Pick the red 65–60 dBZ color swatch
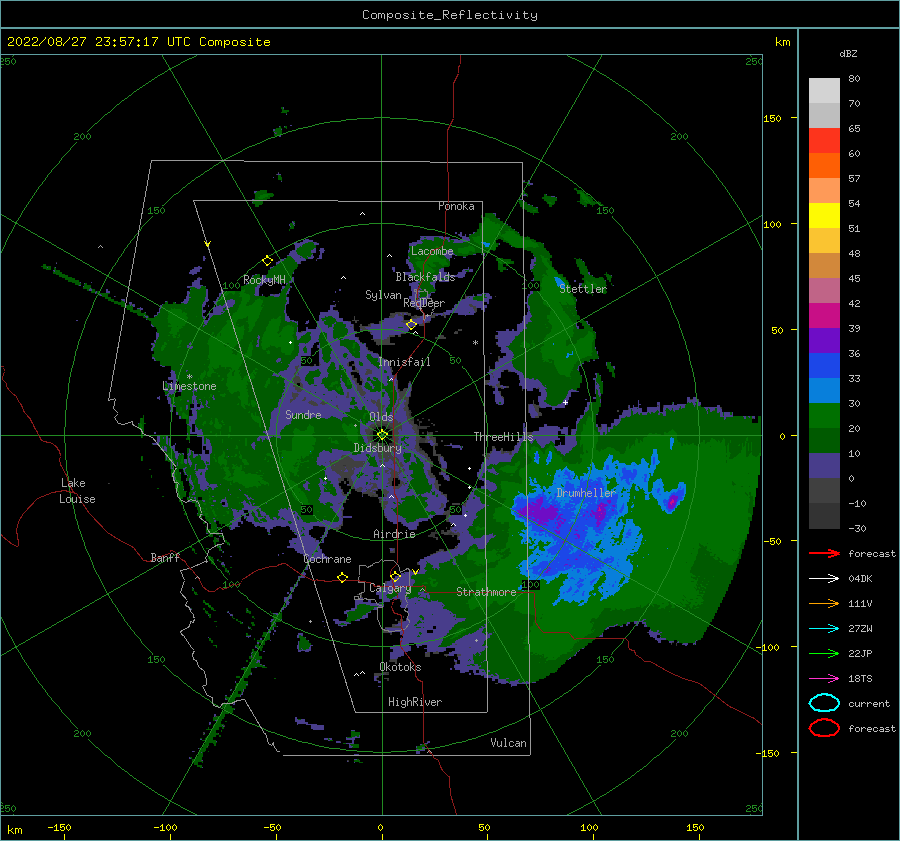This screenshot has height=841, width=900. (824, 140)
